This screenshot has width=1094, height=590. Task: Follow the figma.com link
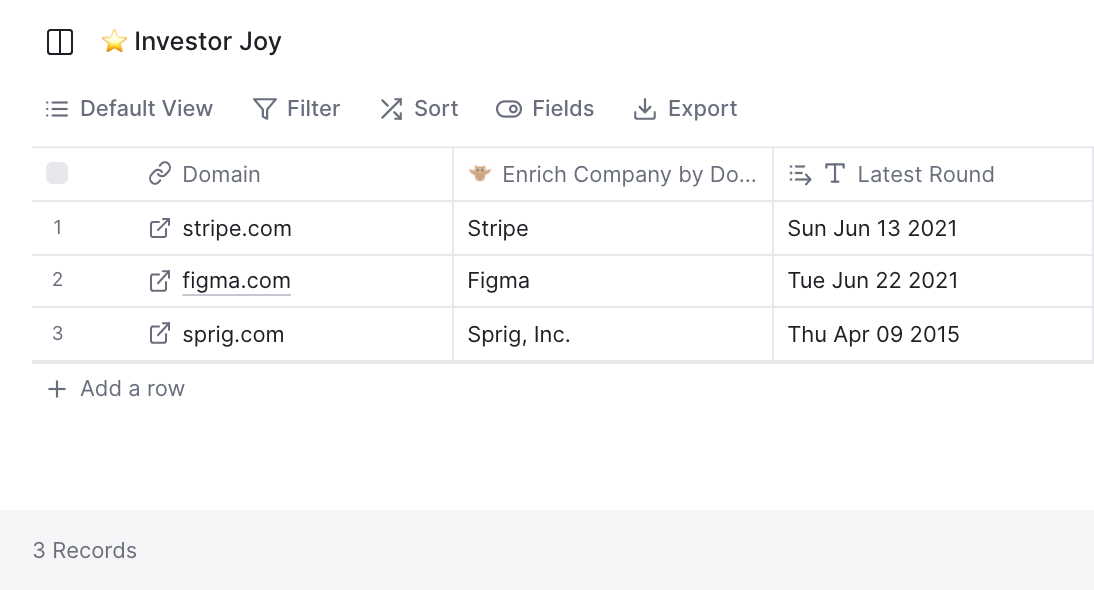237,280
